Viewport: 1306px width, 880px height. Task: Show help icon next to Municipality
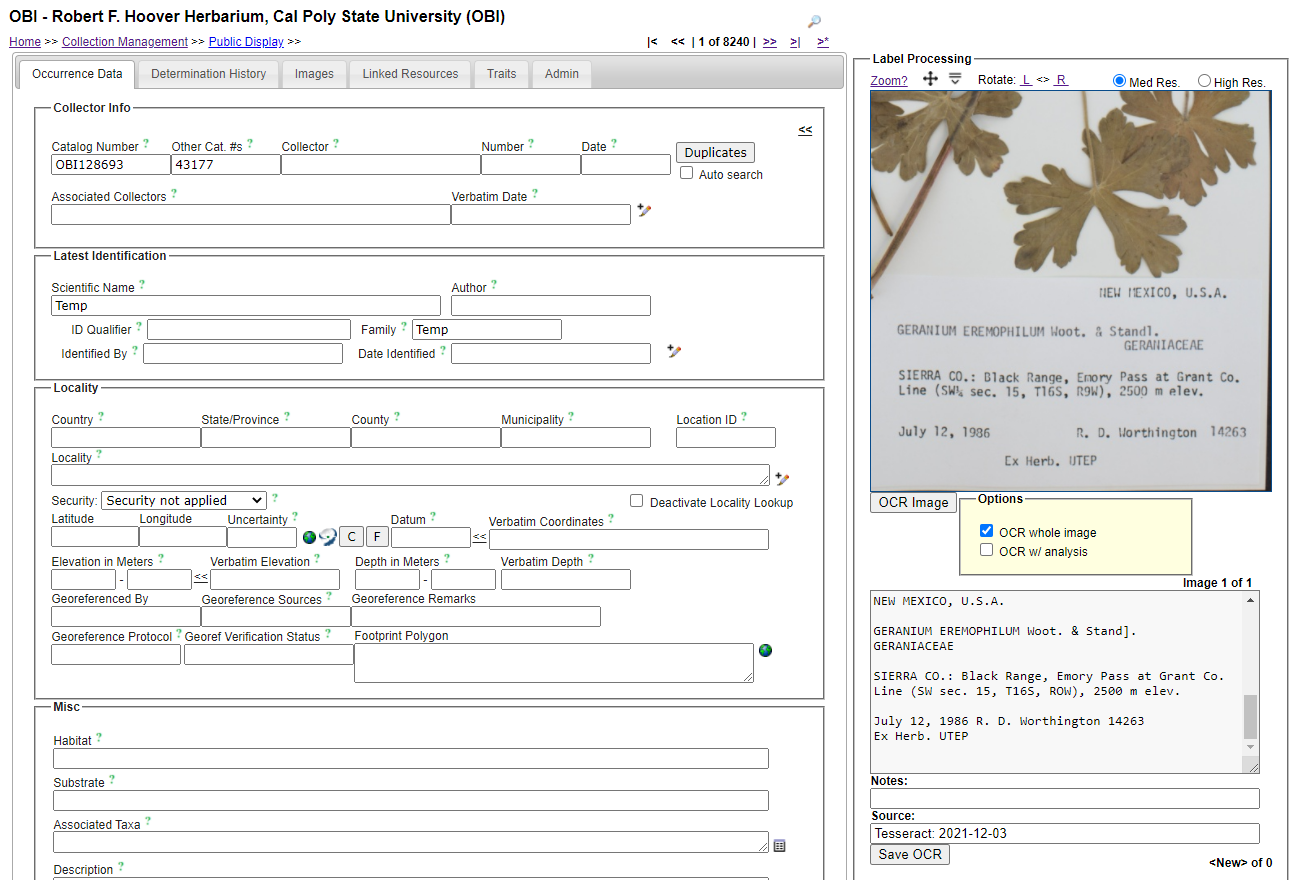point(571,417)
